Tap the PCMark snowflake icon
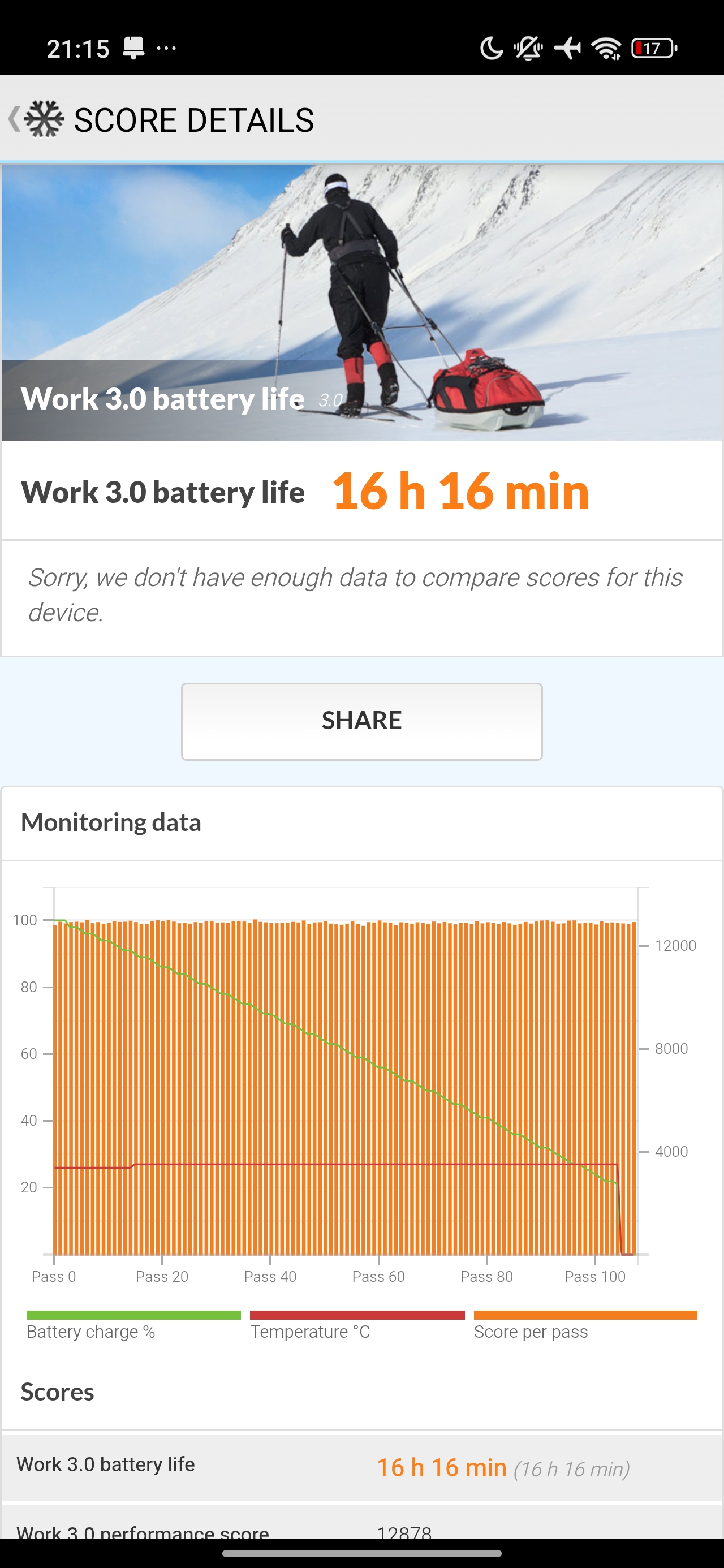724x1568 pixels. point(45,118)
